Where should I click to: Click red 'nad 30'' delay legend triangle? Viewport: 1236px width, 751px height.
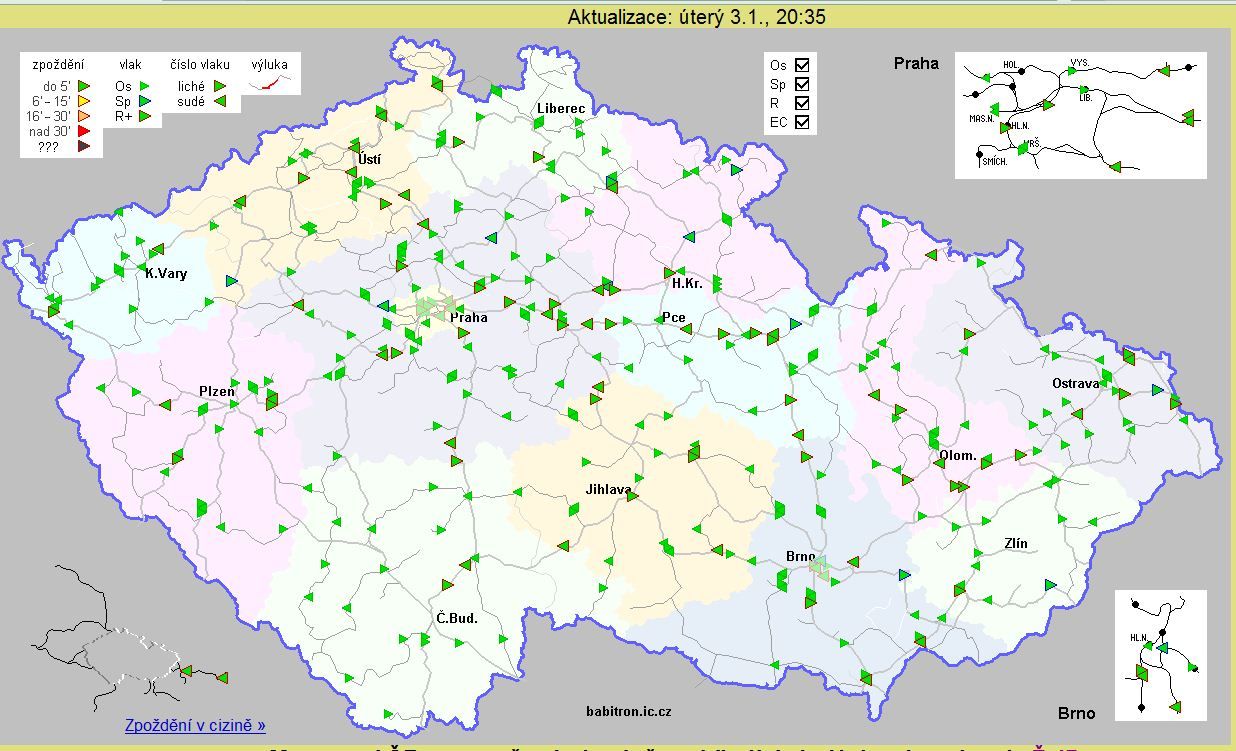point(84,131)
